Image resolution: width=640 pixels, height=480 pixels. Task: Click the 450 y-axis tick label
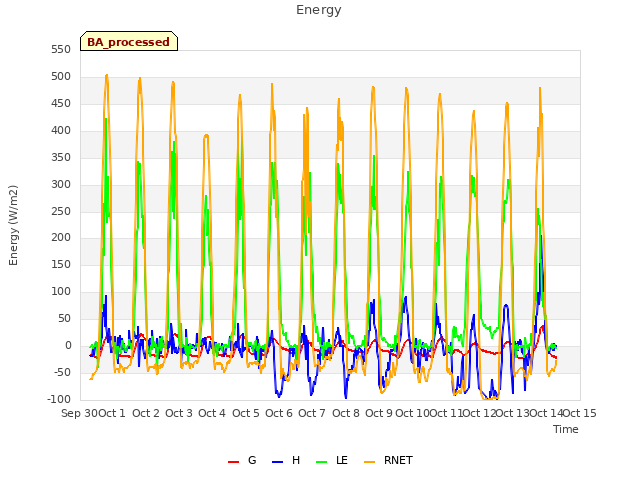(61, 104)
